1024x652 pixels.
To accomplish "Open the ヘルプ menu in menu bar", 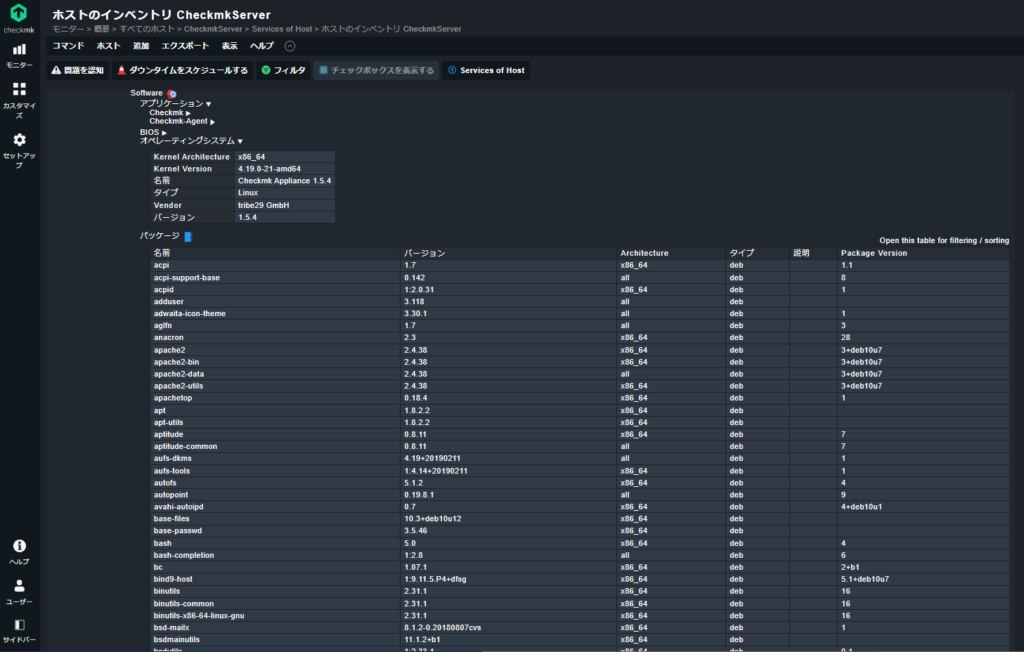I will pyautogui.click(x=262, y=46).
